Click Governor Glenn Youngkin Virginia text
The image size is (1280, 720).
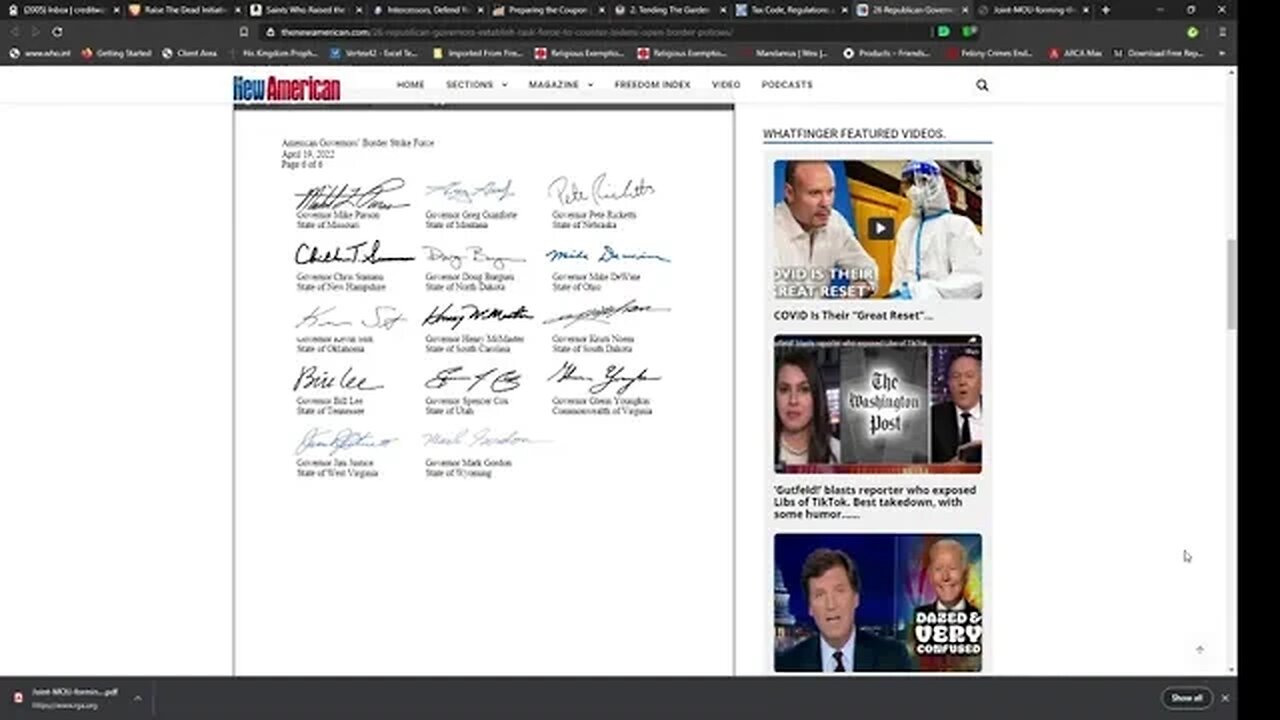pyautogui.click(x=602, y=406)
